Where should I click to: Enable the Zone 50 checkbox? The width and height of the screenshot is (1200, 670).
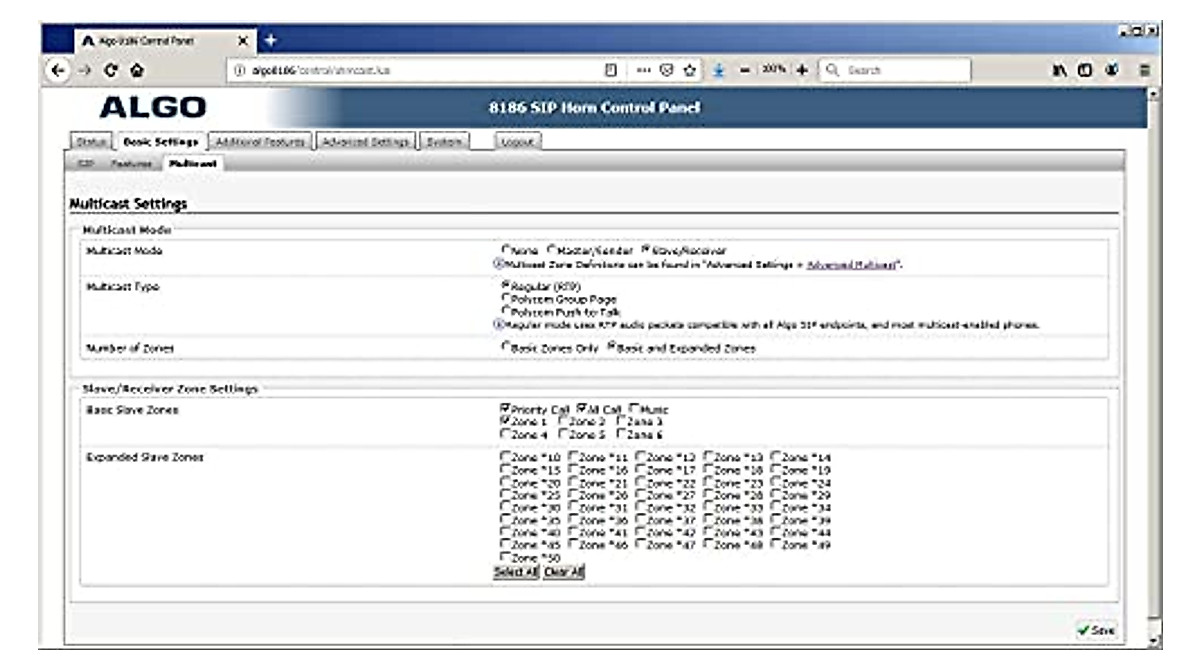505,557
